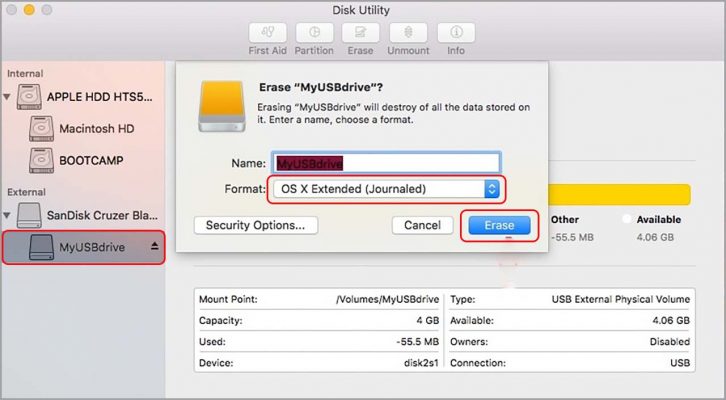Eject MyUSBdrive using eject icon
The image size is (726, 400).
click(x=155, y=246)
